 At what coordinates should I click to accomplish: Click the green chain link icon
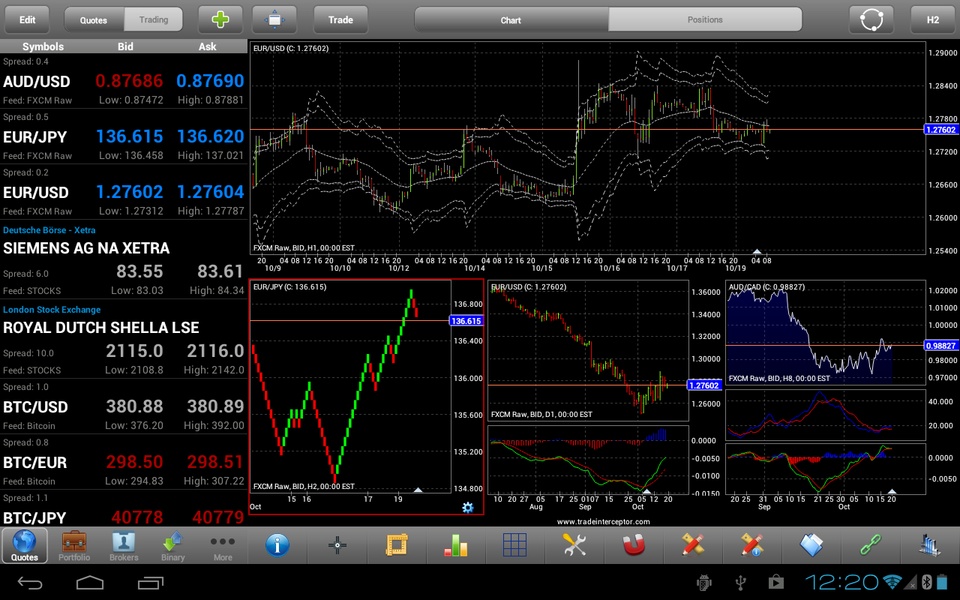pos(870,545)
